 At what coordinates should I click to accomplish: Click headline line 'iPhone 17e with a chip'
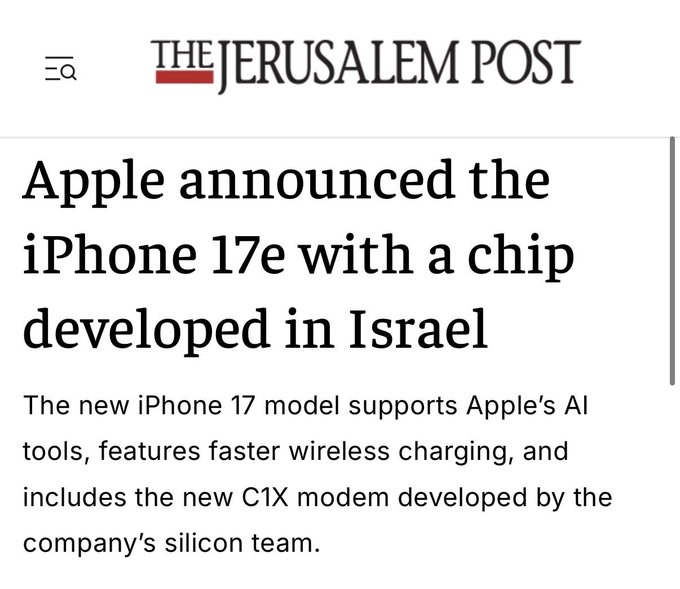[x=298, y=256]
